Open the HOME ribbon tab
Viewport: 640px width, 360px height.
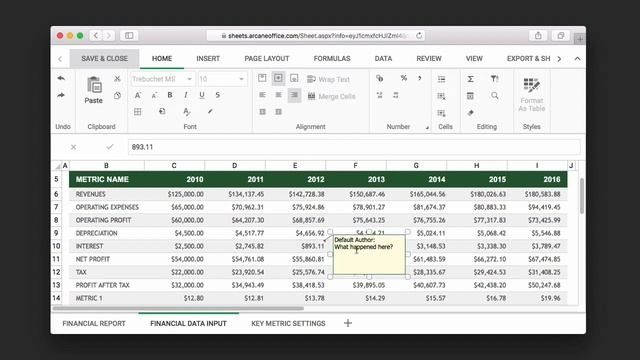tap(162, 58)
